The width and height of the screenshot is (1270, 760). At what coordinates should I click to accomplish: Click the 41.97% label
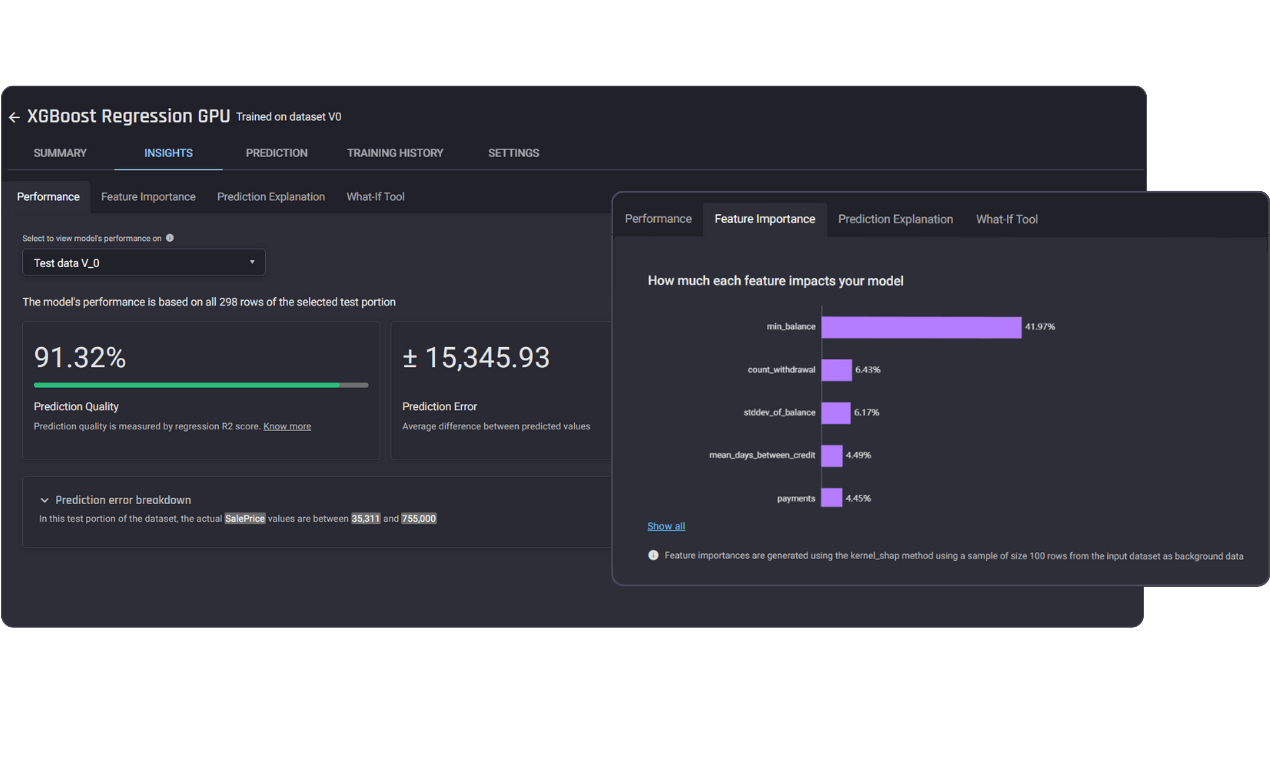(x=1040, y=327)
